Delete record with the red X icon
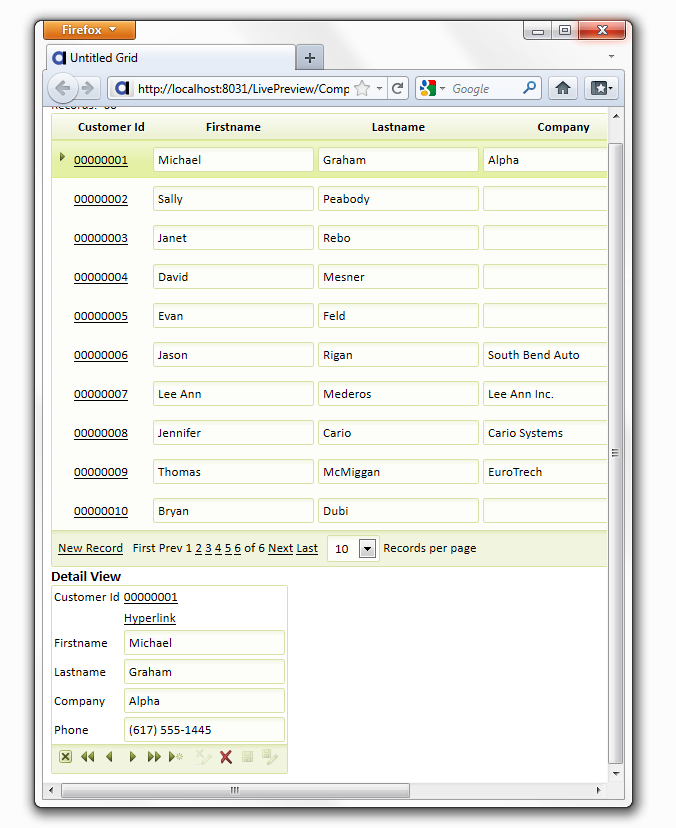Viewport: 676px width, 828px height. [226, 757]
